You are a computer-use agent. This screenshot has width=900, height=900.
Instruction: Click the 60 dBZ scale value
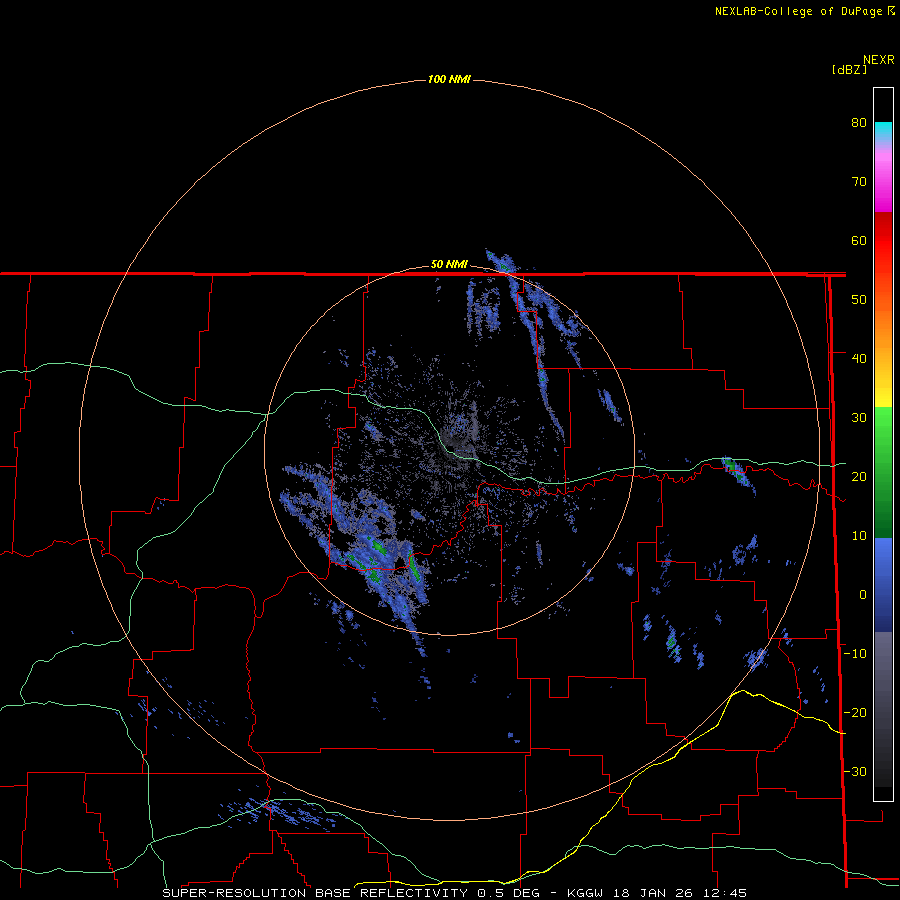point(859,240)
